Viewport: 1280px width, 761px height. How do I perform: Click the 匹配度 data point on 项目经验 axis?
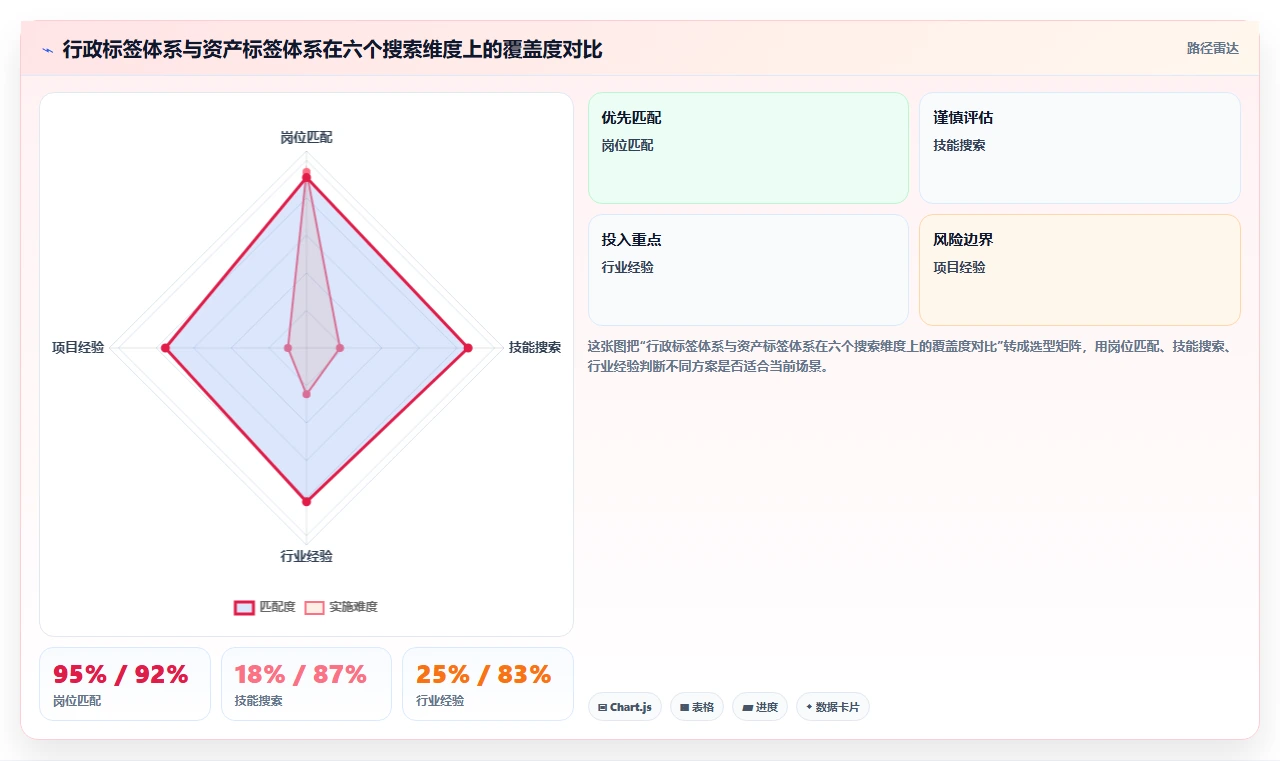[165, 348]
